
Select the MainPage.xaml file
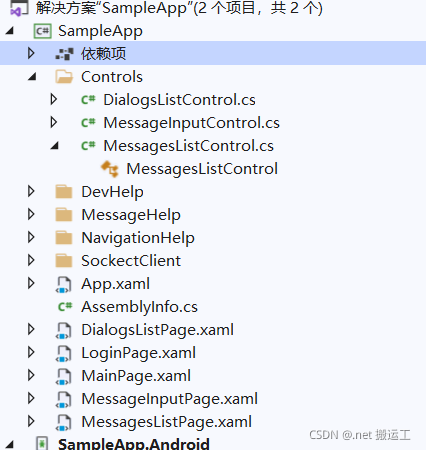coord(136,376)
